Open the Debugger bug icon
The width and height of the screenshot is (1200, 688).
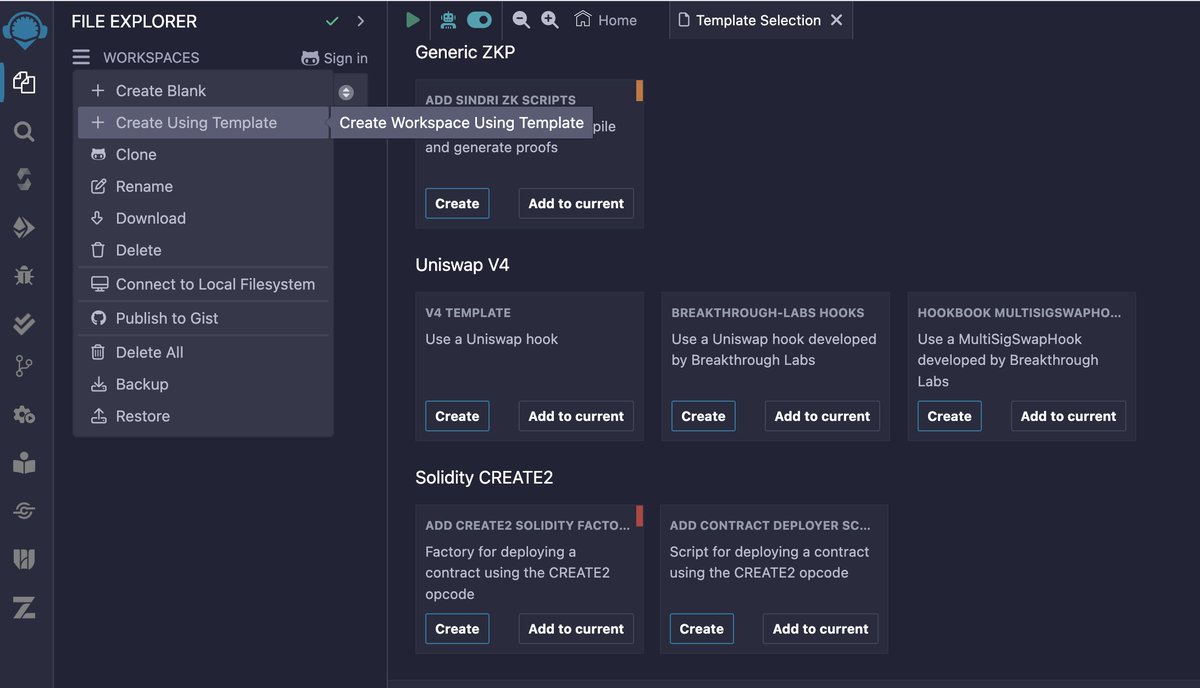[x=25, y=275]
